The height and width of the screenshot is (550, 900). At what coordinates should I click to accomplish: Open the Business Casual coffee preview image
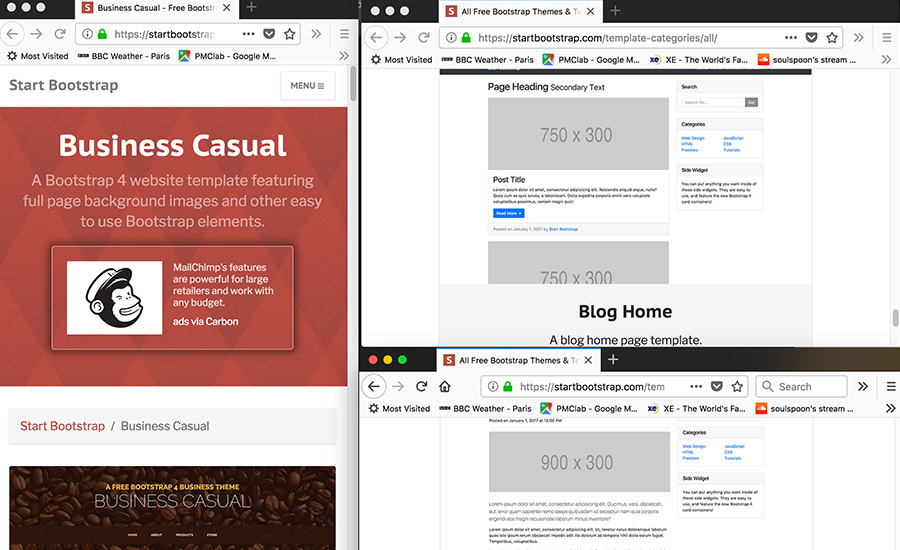(172, 508)
